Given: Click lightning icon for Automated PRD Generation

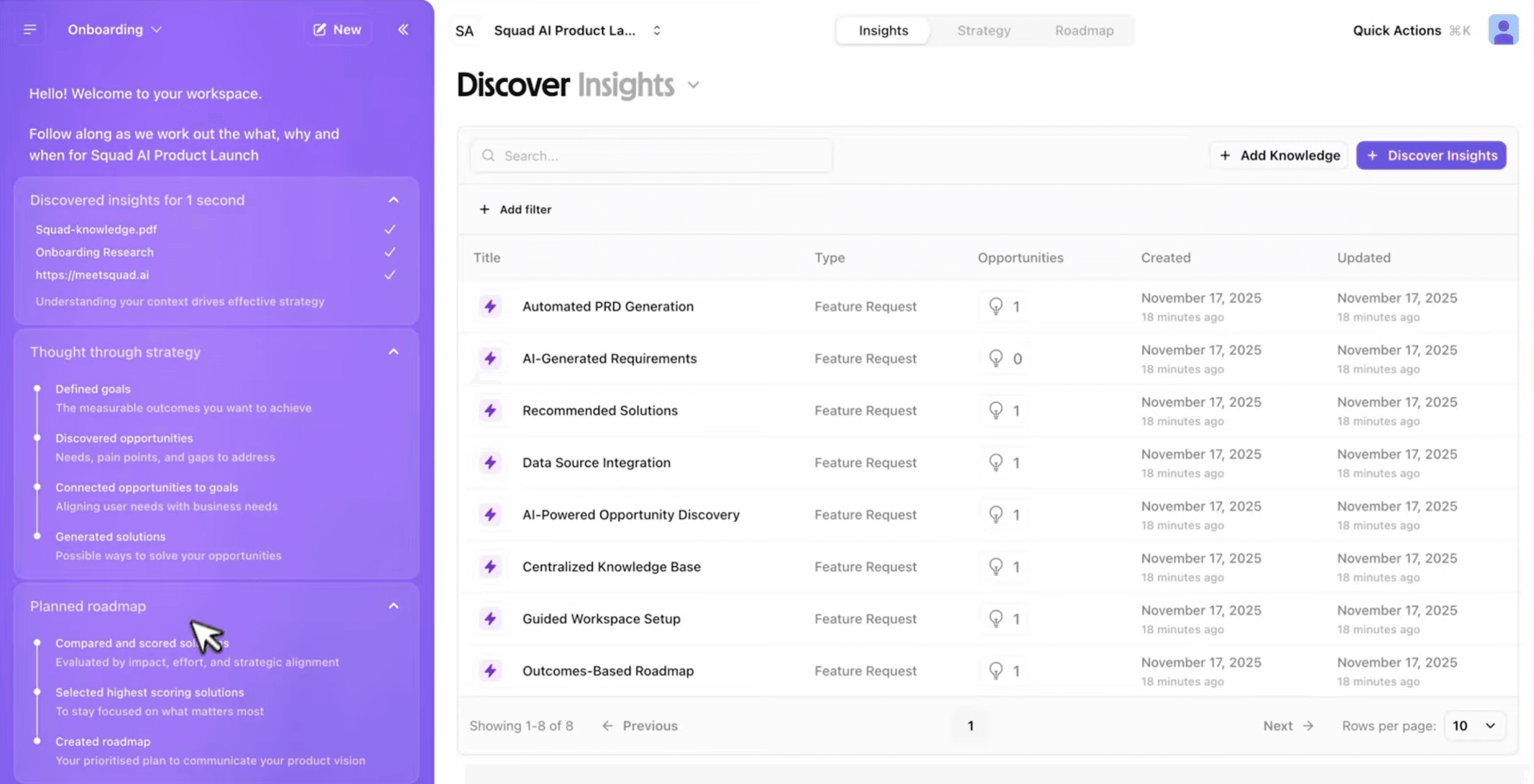Looking at the screenshot, I should tap(490, 306).
